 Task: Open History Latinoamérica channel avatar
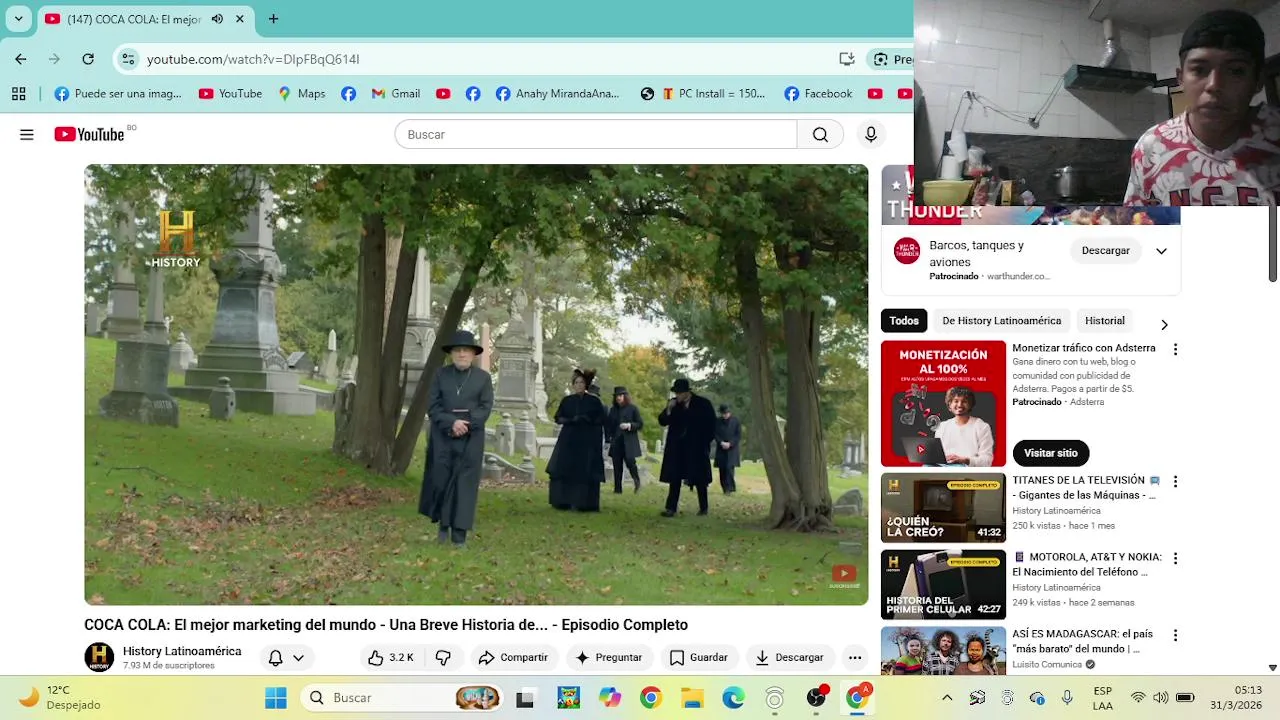pyautogui.click(x=99, y=657)
